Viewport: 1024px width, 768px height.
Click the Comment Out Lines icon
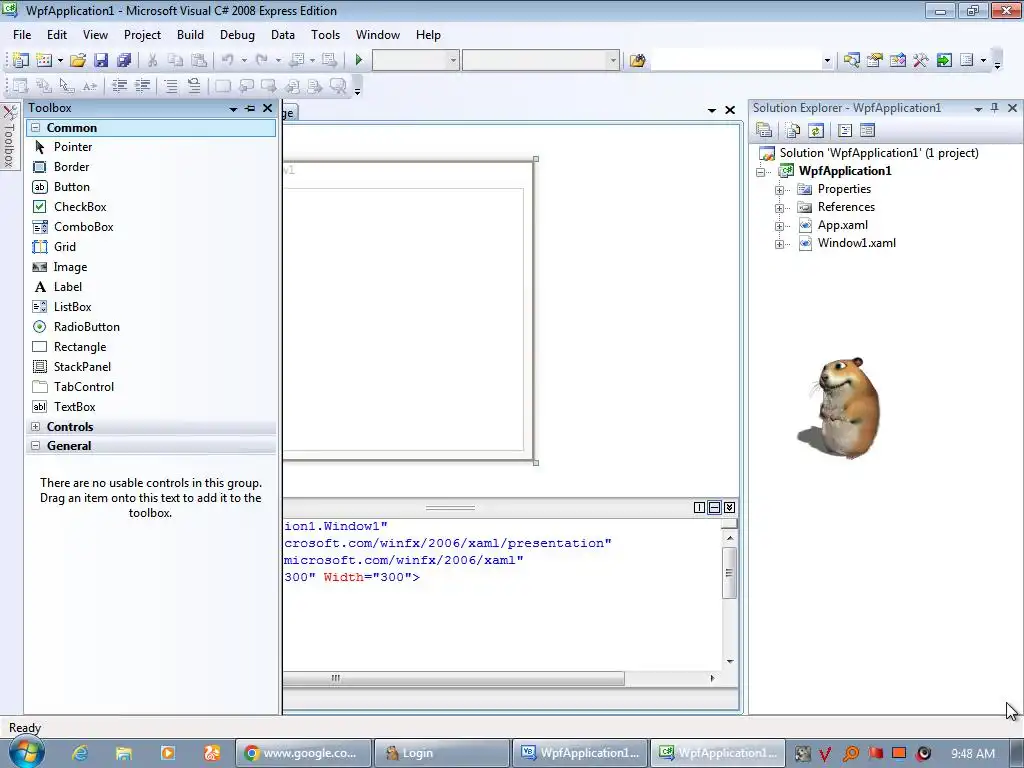click(x=170, y=86)
